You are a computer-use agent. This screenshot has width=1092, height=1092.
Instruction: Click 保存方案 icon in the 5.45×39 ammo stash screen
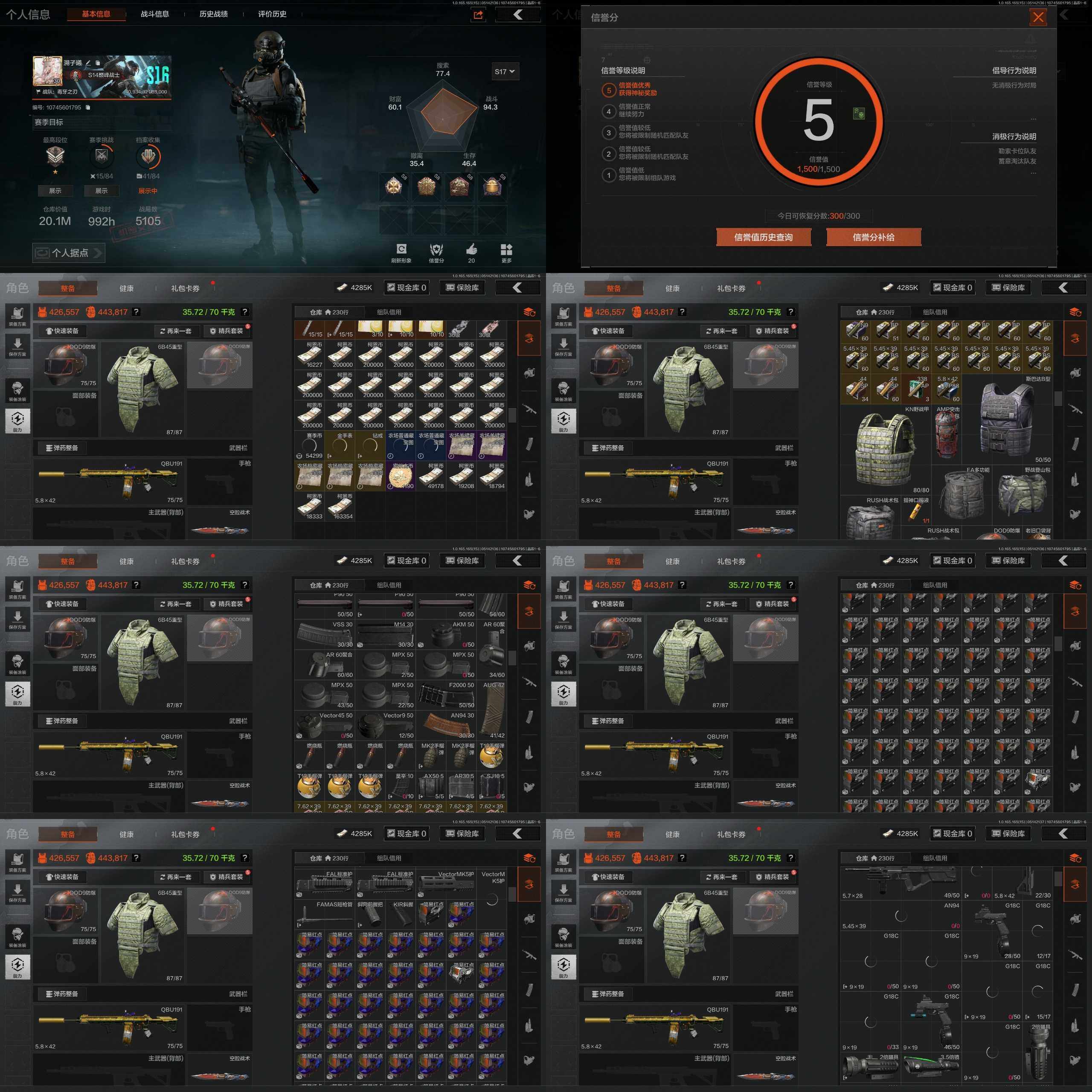[x=563, y=346]
